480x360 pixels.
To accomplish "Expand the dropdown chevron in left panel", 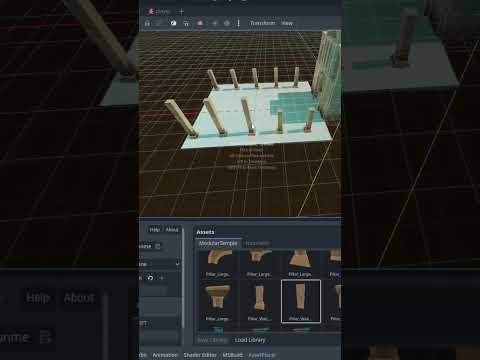I will pos(177,264).
